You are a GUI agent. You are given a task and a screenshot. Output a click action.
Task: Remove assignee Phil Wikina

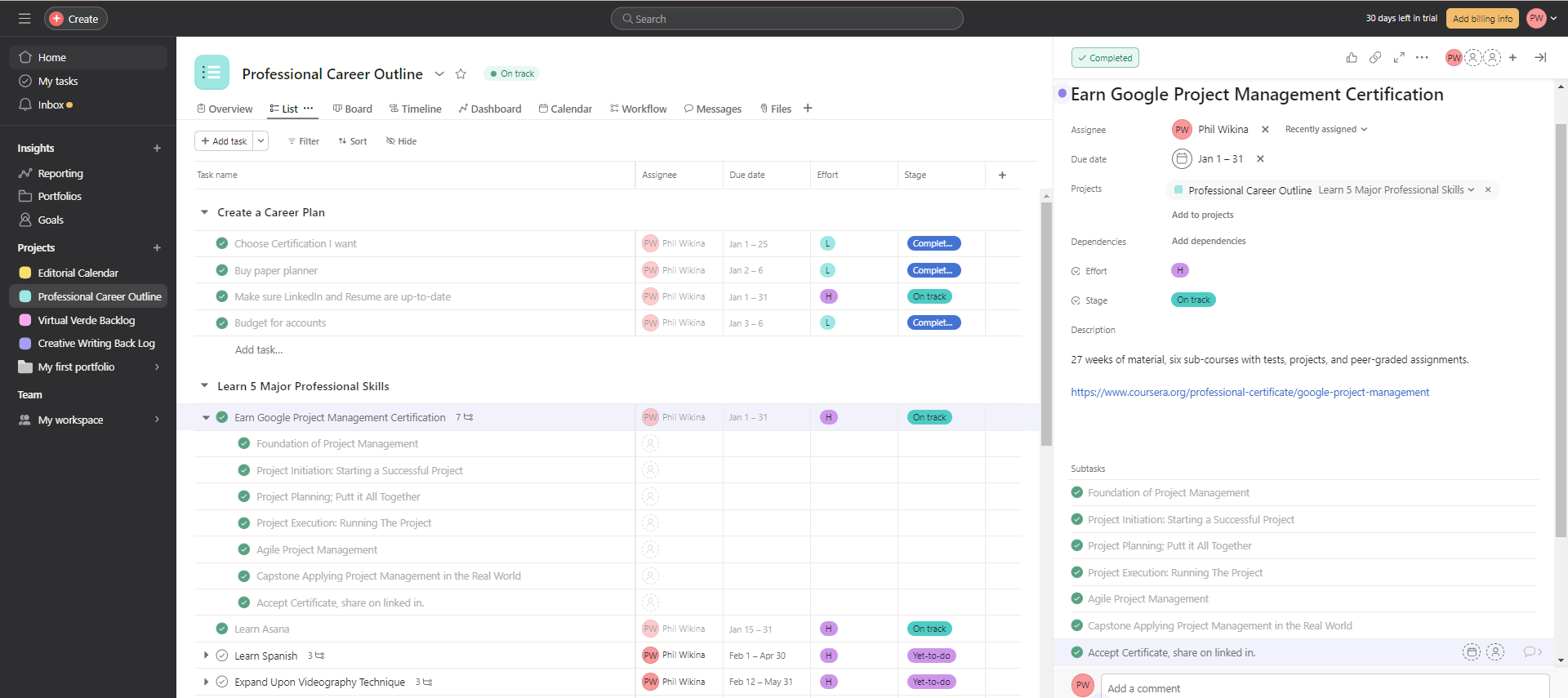tap(1265, 129)
